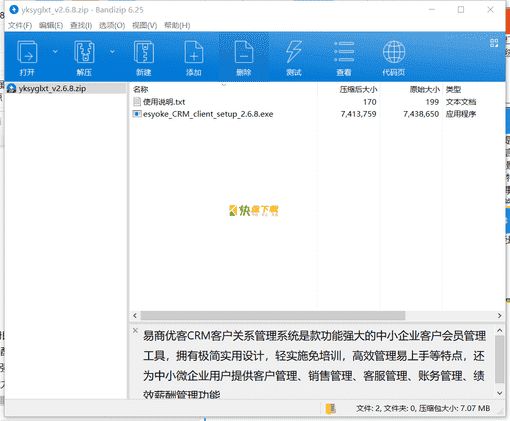
Task: Maximize the Bandizip window
Action: point(461,10)
